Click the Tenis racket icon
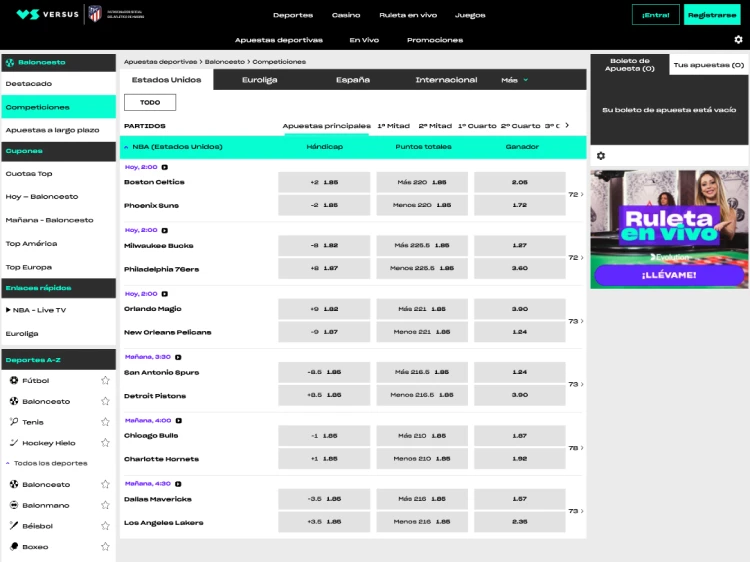 click(14, 422)
